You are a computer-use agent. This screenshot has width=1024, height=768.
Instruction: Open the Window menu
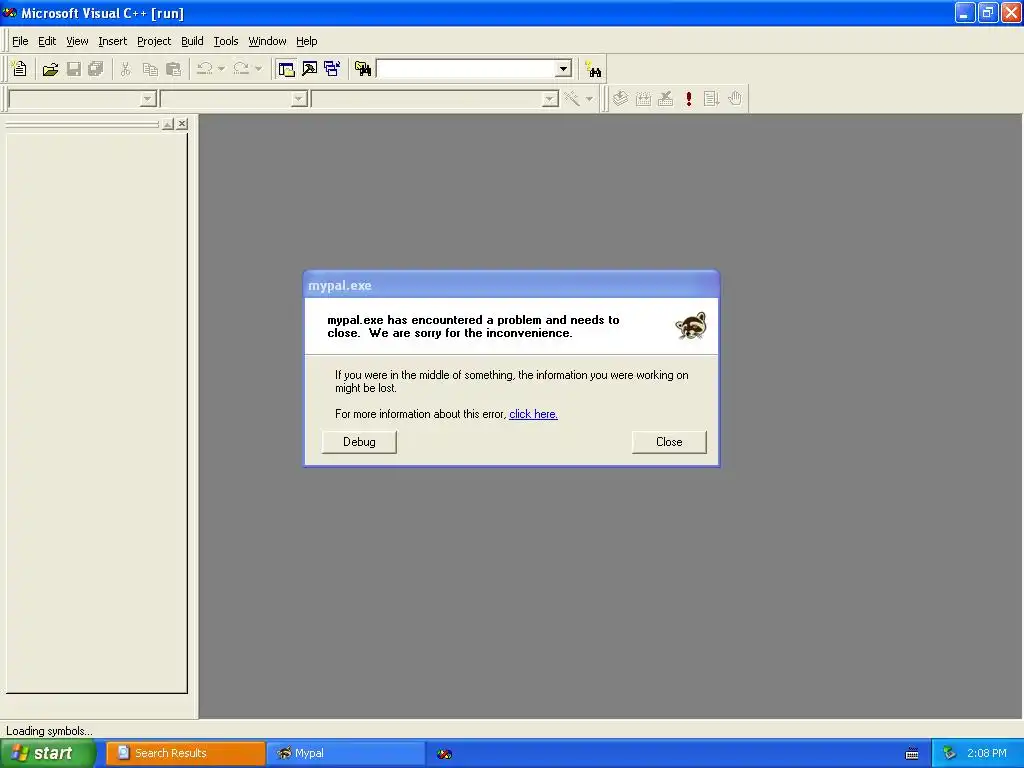click(x=267, y=41)
